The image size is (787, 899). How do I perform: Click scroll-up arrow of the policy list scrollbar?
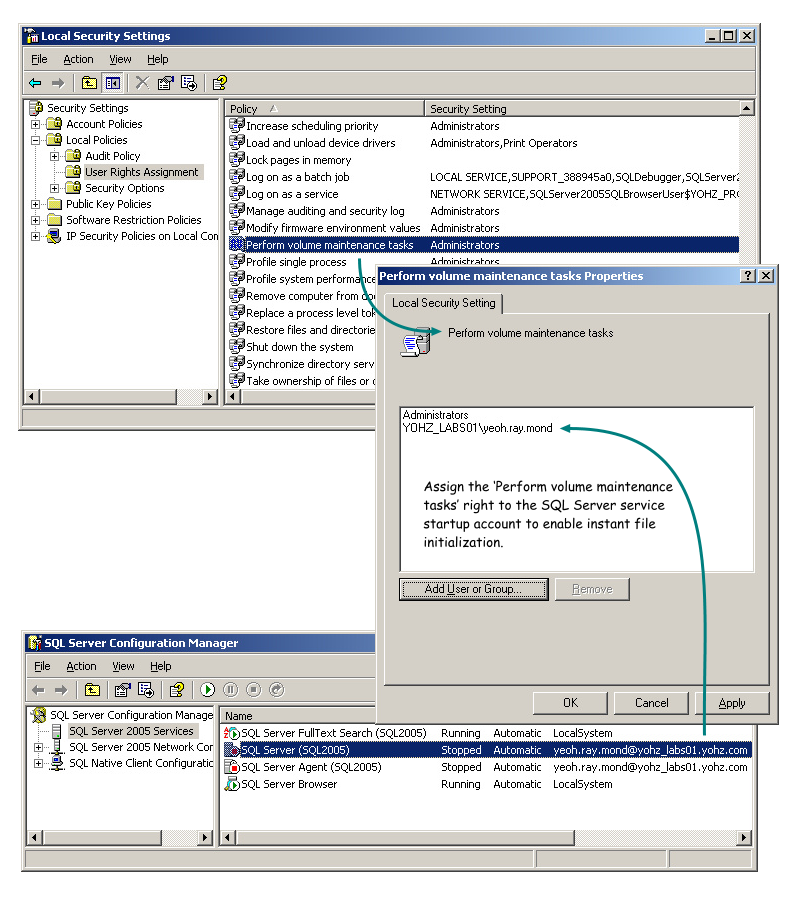747,108
